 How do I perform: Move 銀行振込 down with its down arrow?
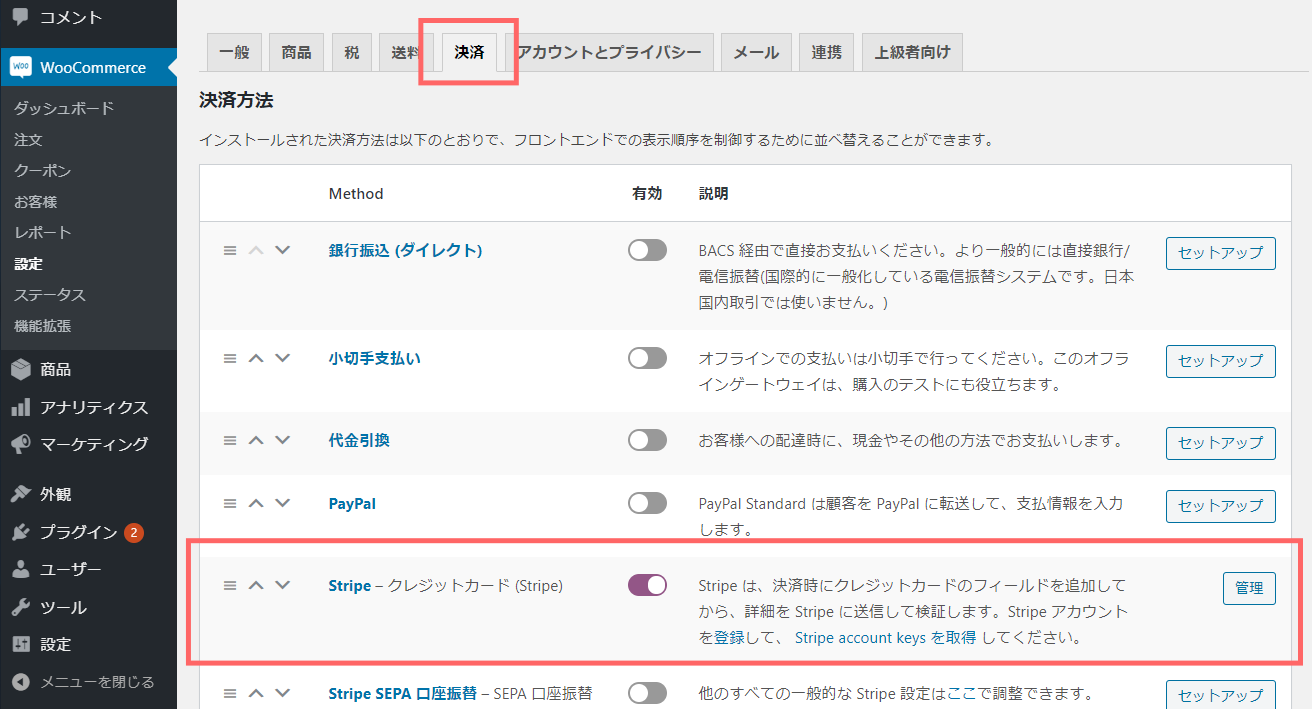pos(282,250)
